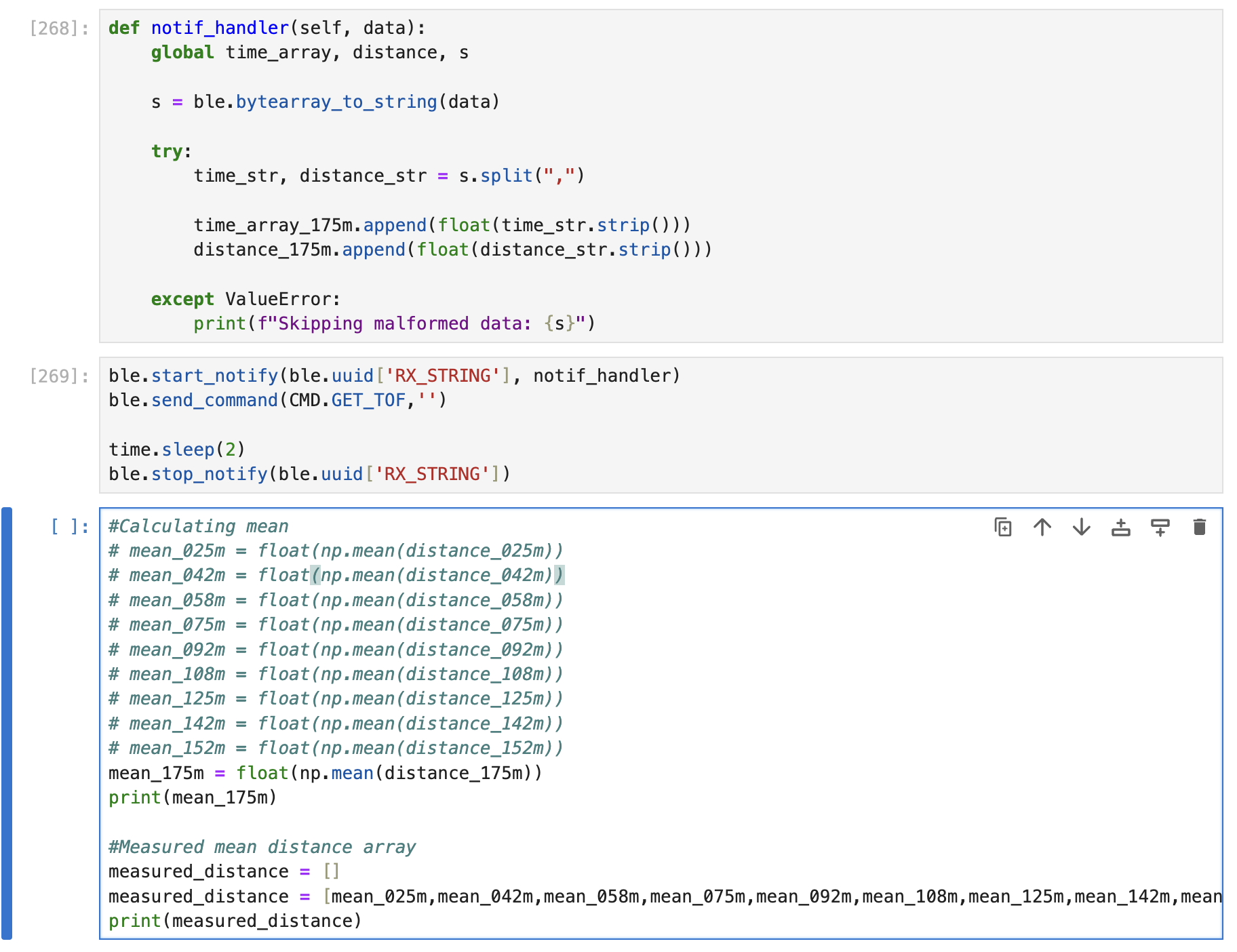Select cell prompt labeled [268]:
1237x952 pixels.
[x=59, y=28]
